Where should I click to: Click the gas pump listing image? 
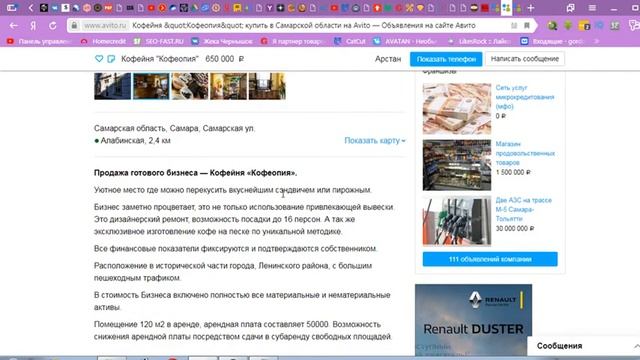pyautogui.click(x=457, y=221)
